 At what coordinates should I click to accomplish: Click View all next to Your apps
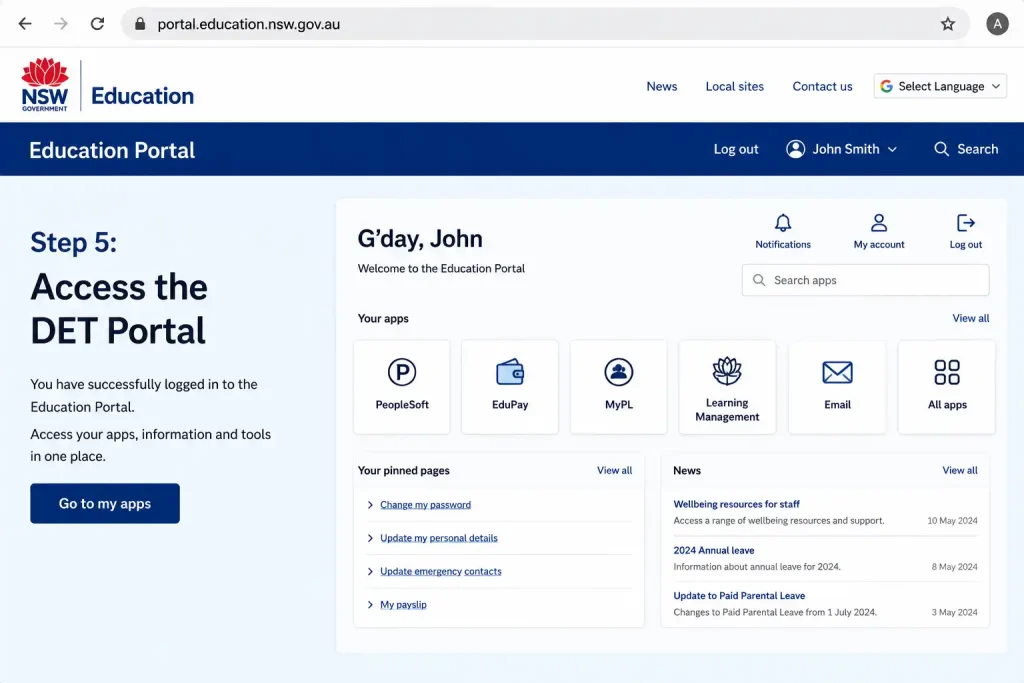click(x=970, y=318)
